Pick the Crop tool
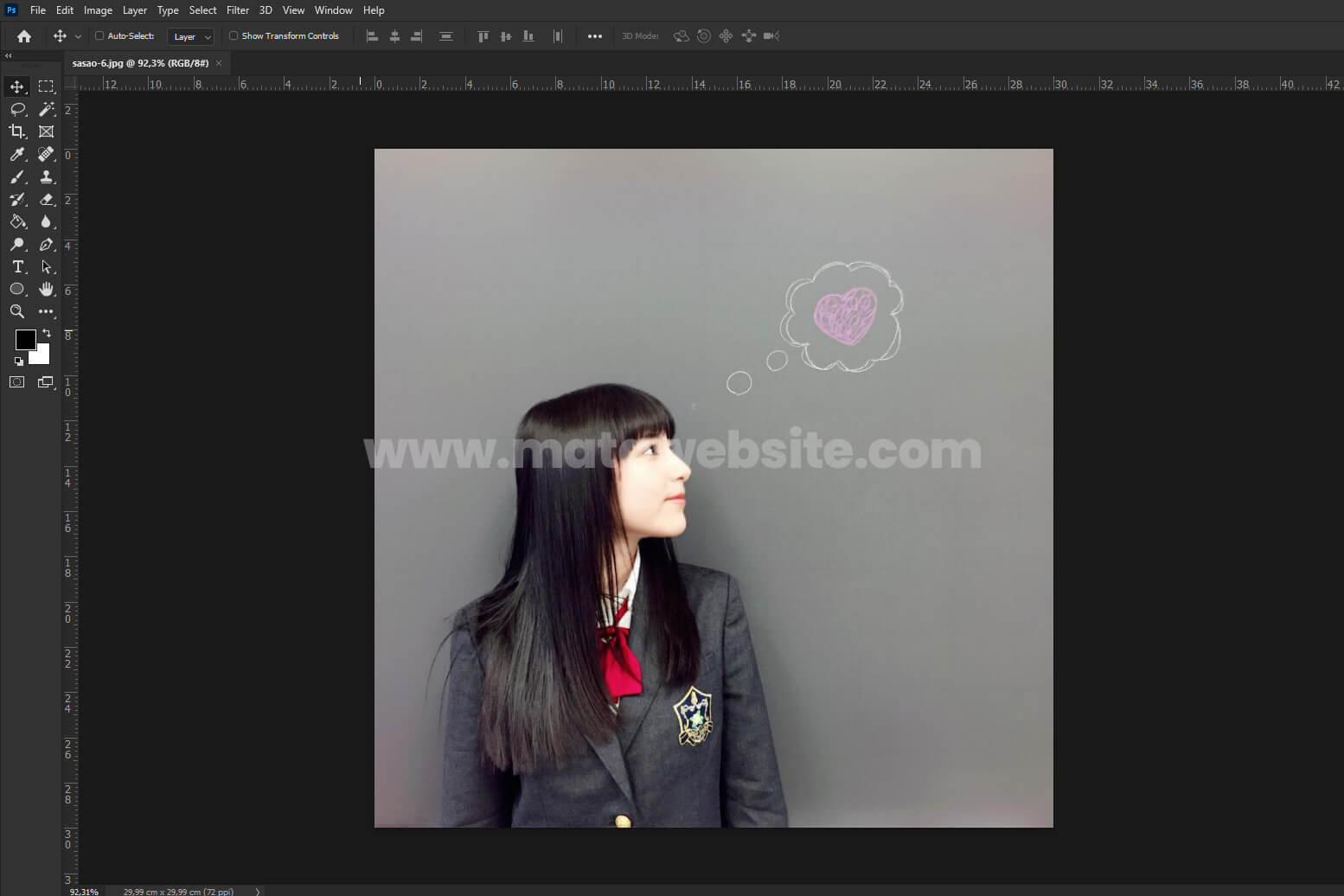The width and height of the screenshot is (1344, 896). pyautogui.click(x=17, y=131)
